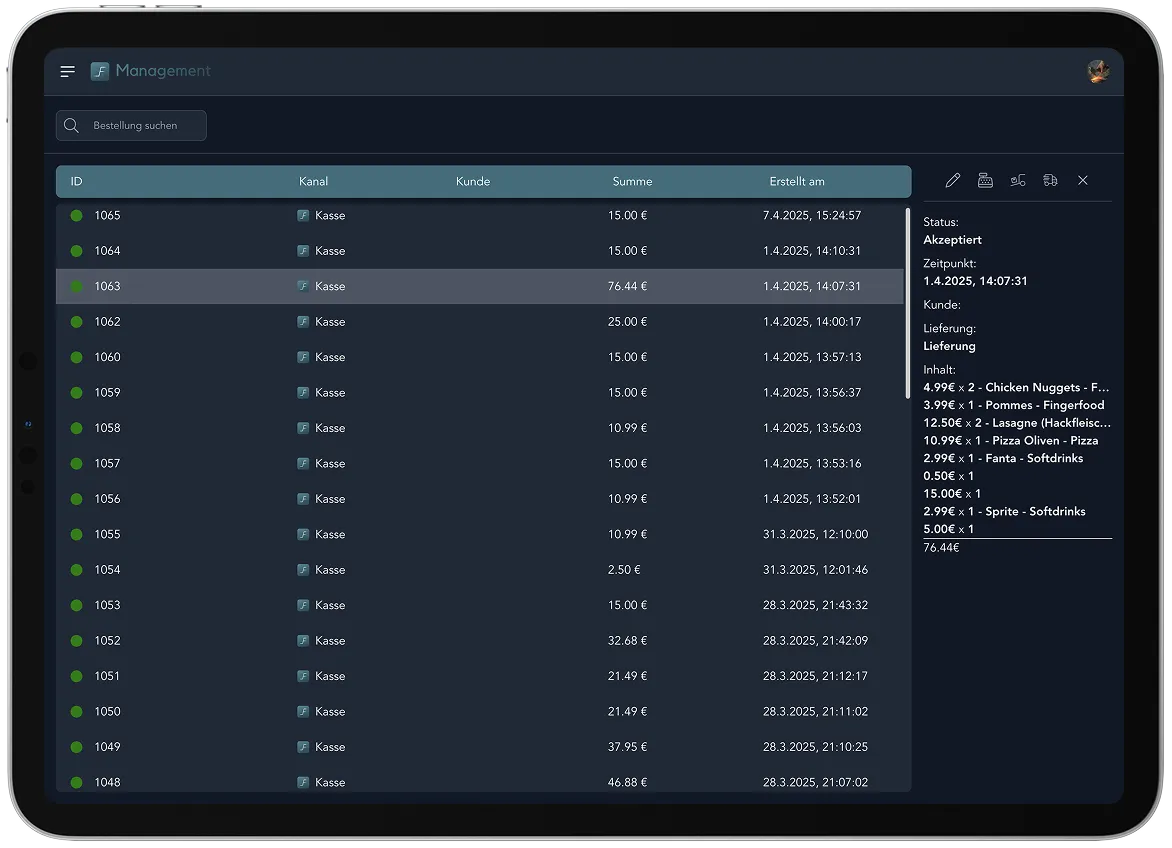Open the user profile avatar
The width and height of the screenshot is (1172, 848).
(1098, 71)
